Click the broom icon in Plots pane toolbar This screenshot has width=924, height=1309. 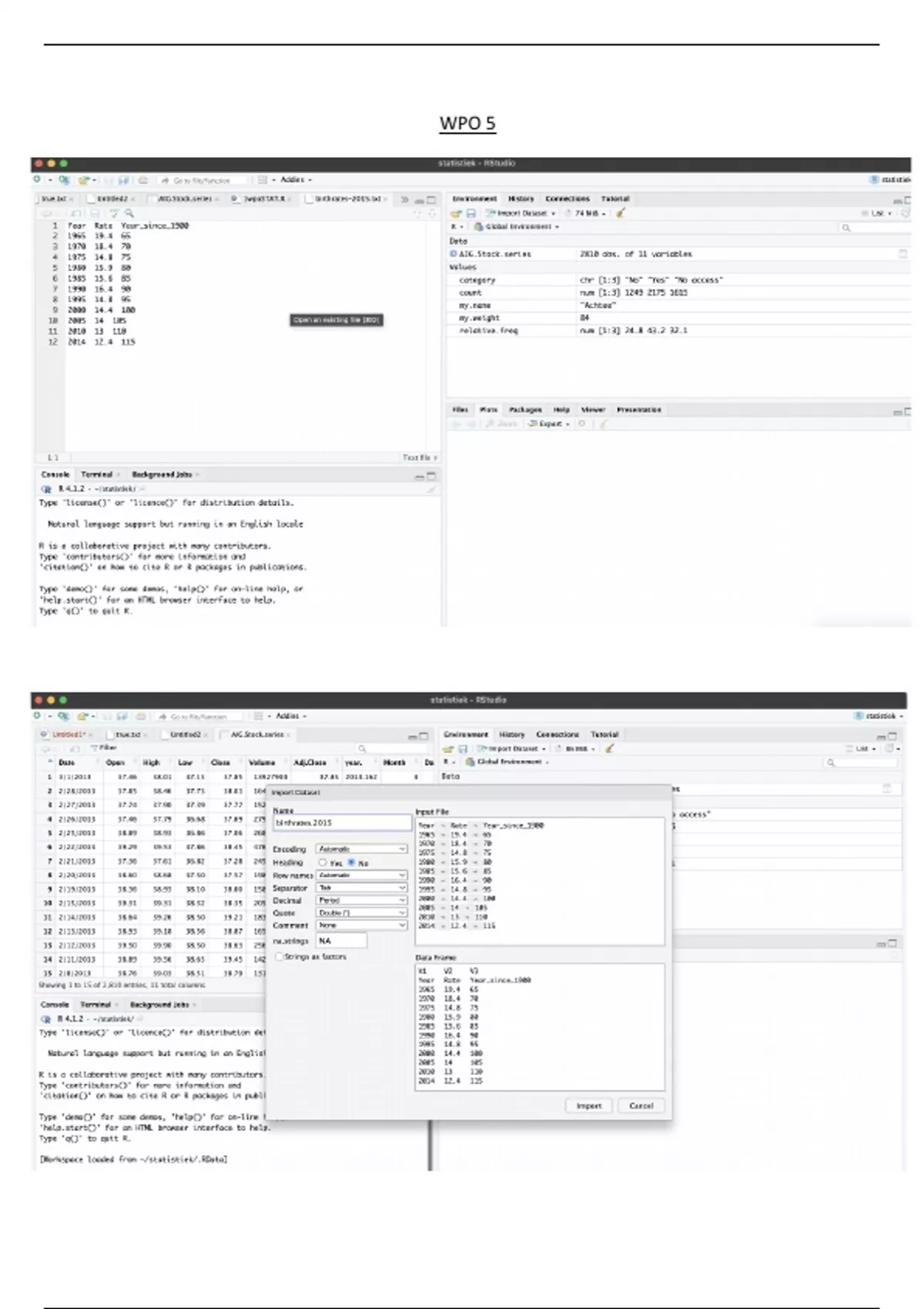pos(604,423)
